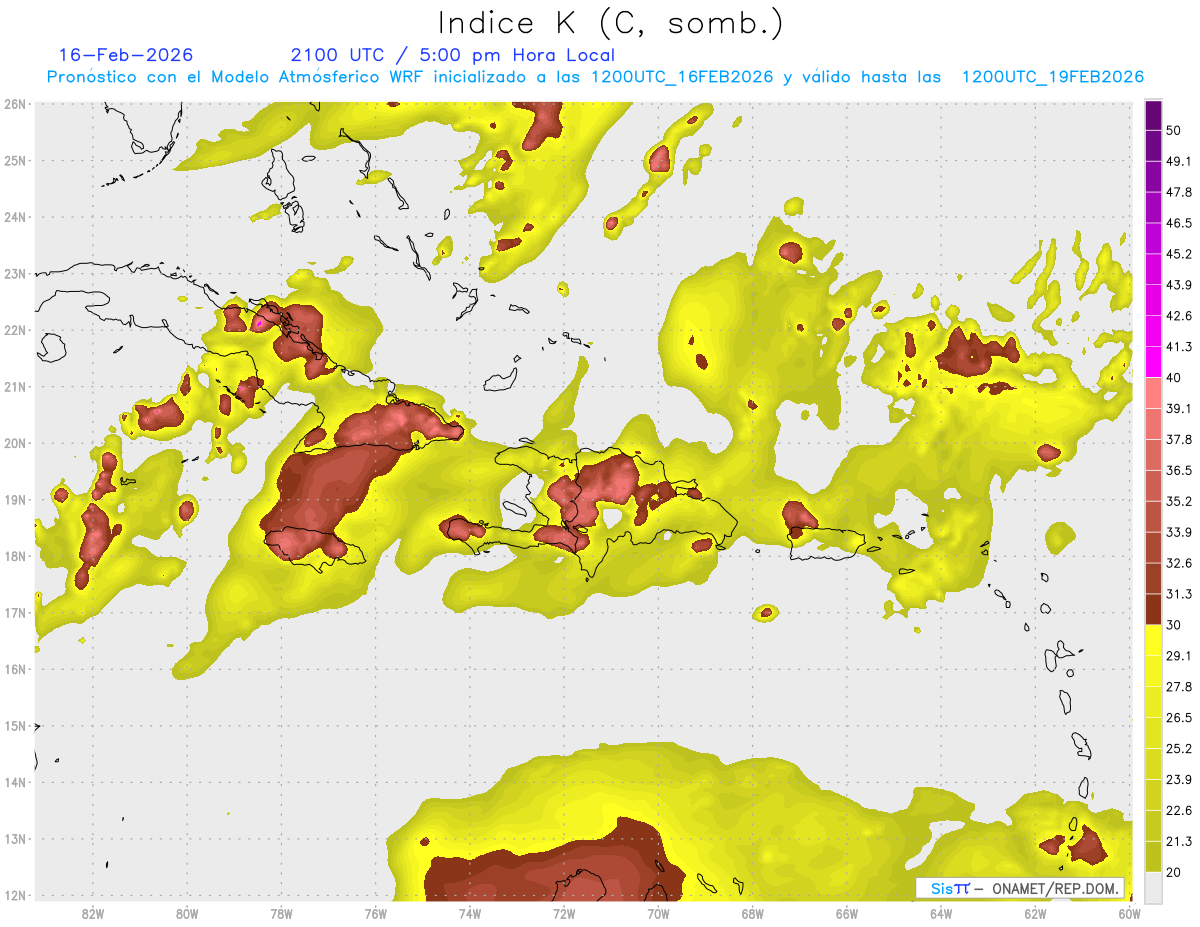Click the '64W' longitude label
1200x927 pixels.
pyautogui.click(x=941, y=913)
